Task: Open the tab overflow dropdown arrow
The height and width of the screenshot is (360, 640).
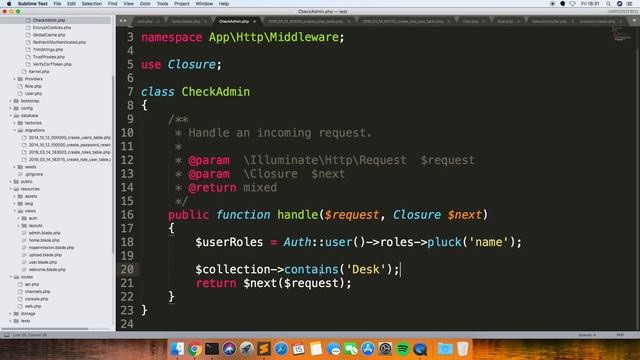Action: 635,21
